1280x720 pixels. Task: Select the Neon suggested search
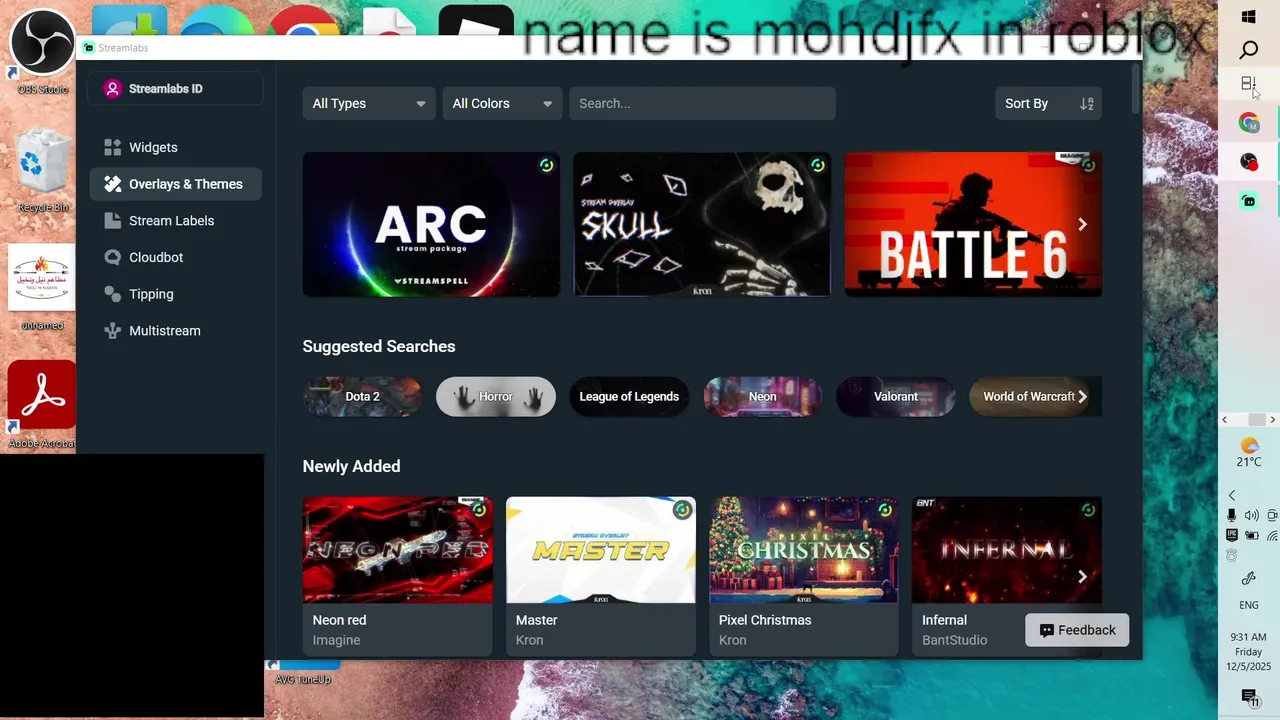(763, 397)
